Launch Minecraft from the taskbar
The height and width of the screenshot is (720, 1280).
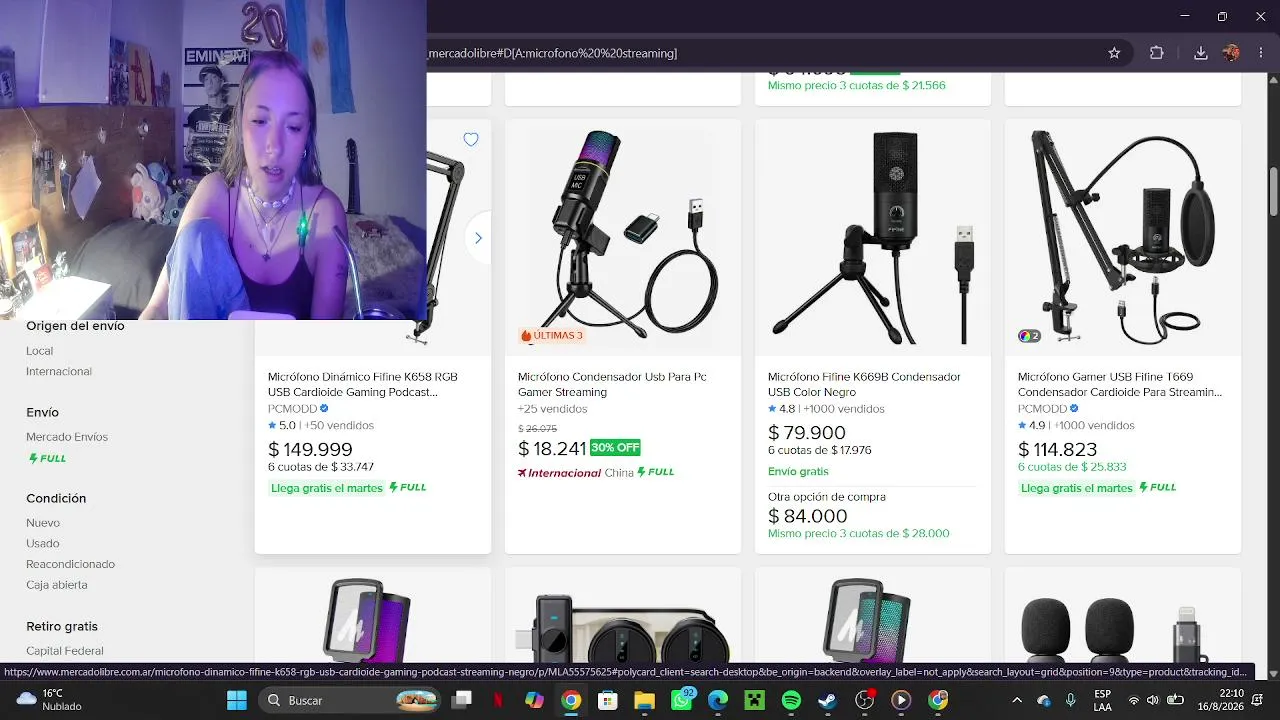[x=755, y=700]
